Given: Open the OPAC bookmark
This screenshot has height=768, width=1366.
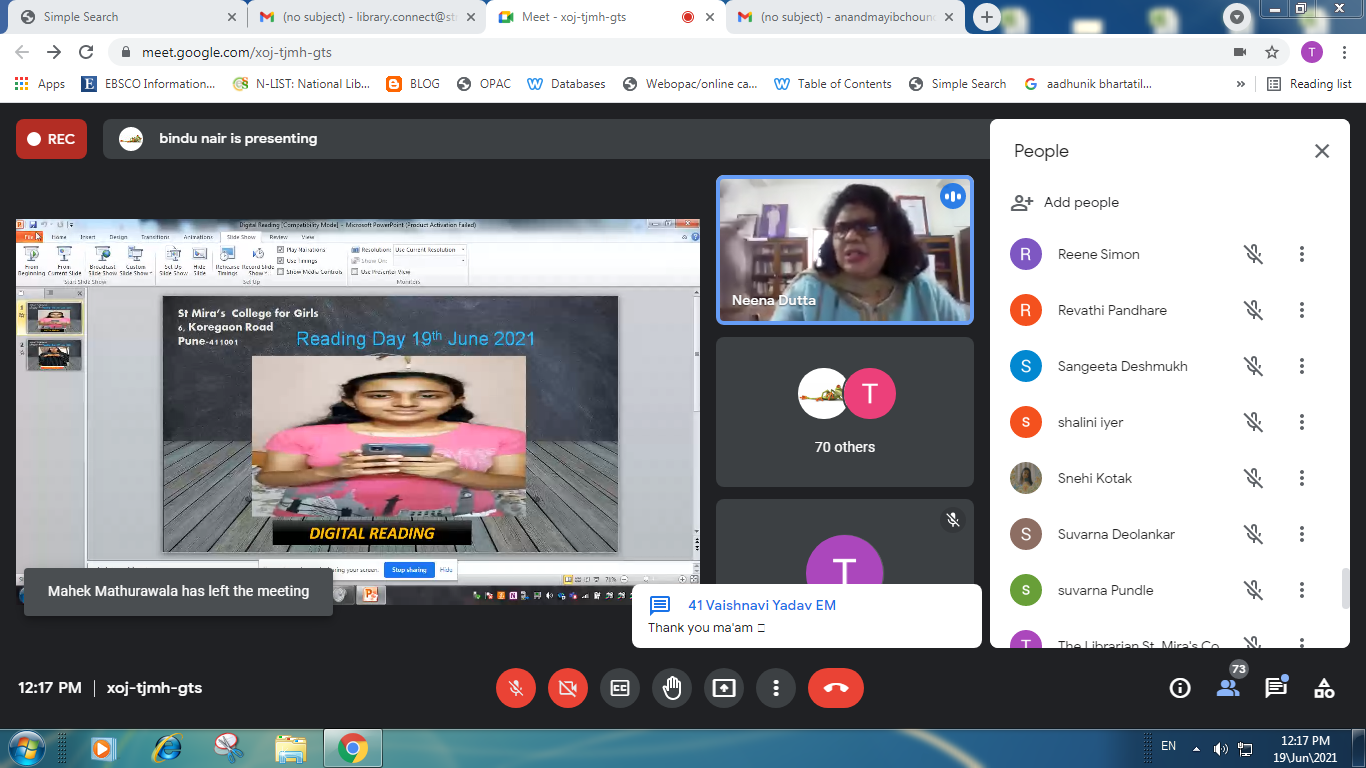Looking at the screenshot, I should (x=484, y=84).
